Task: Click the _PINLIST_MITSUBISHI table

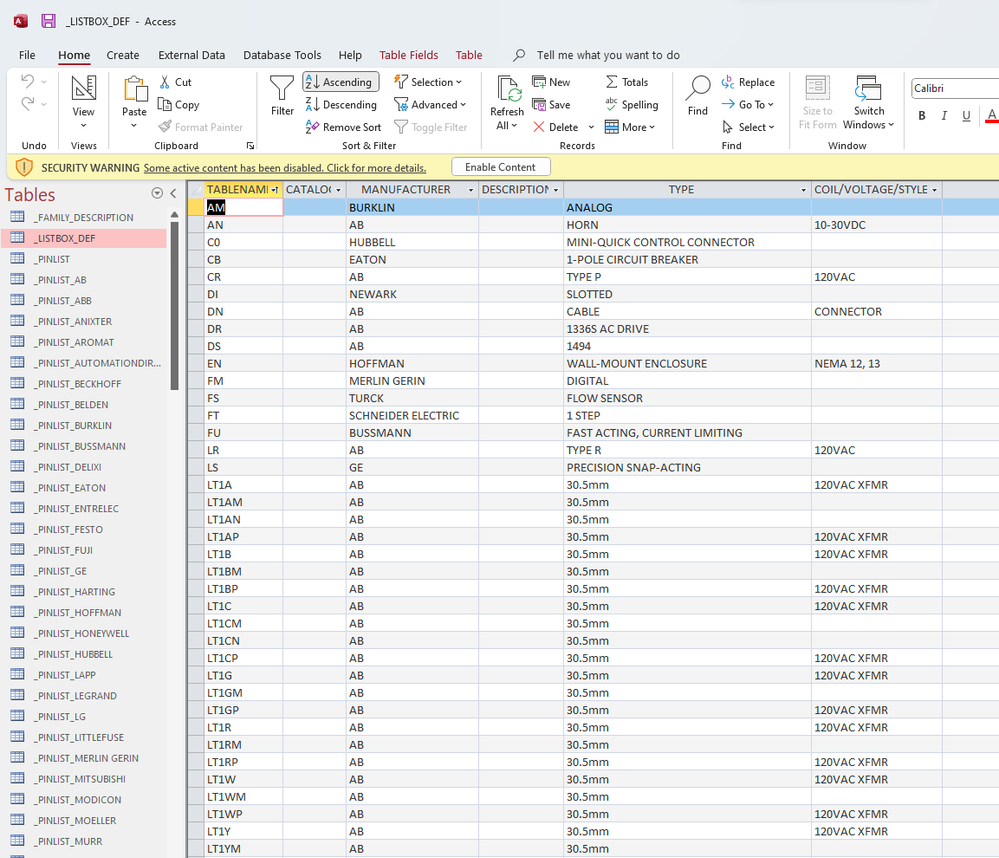Action: 84,778
